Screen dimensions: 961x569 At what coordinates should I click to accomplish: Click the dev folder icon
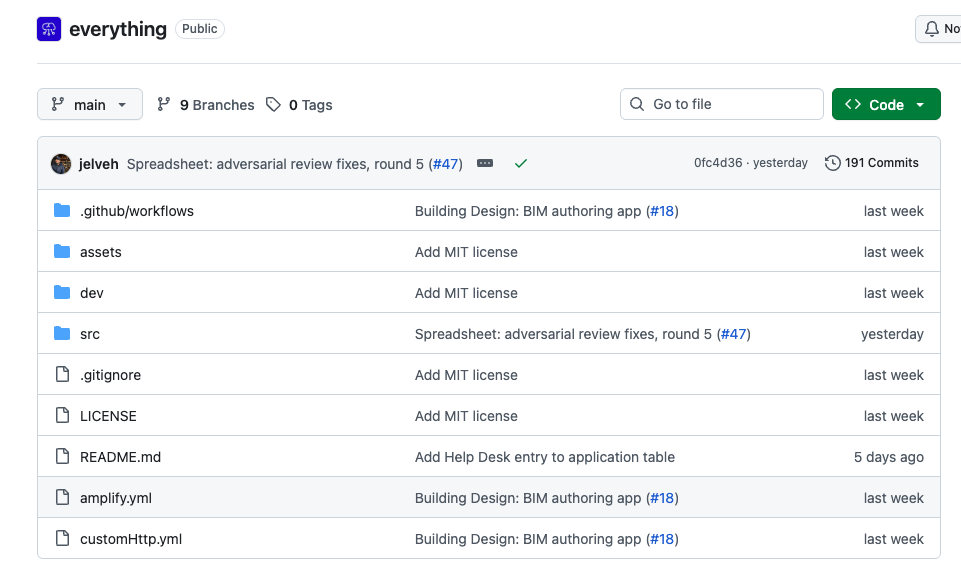[x=62, y=292]
